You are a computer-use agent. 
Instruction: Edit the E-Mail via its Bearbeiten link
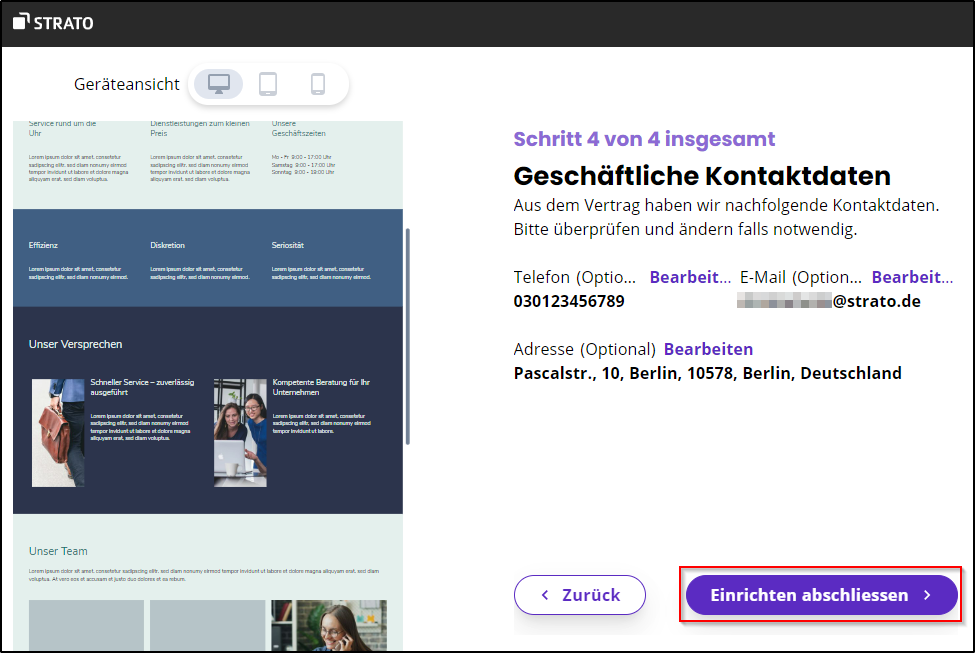(x=913, y=277)
